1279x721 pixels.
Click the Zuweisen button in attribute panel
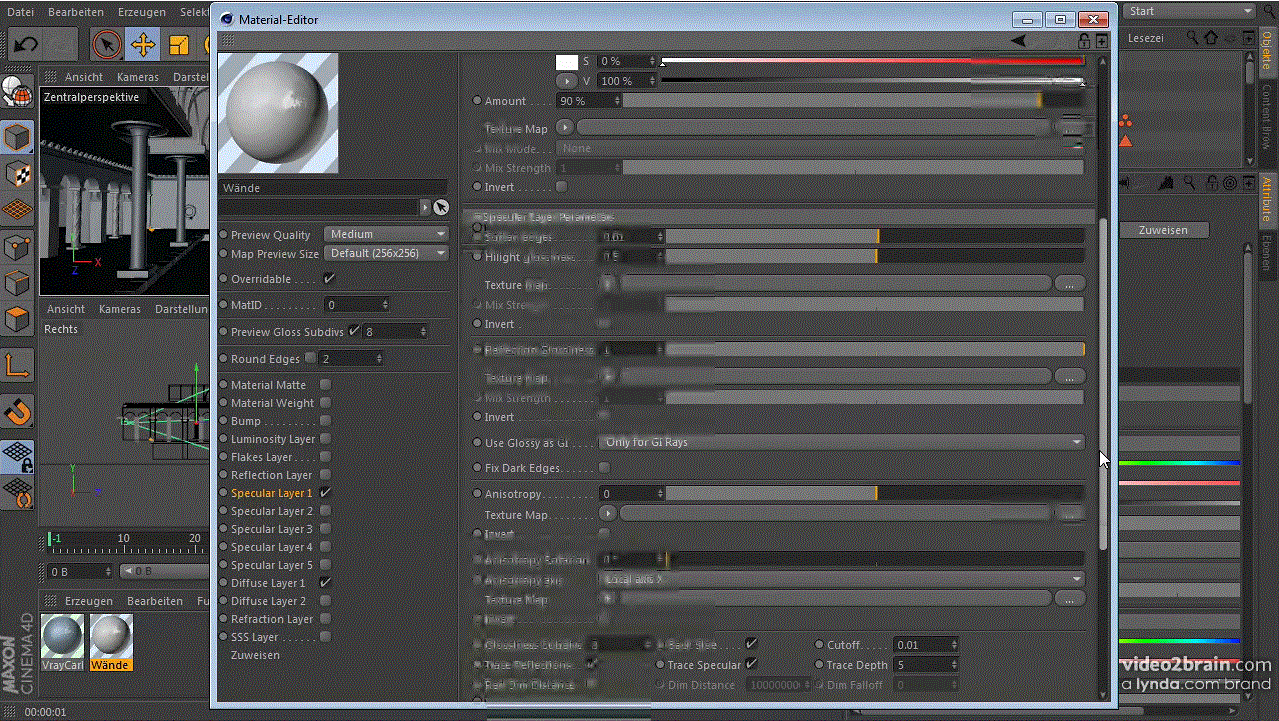(x=1163, y=230)
